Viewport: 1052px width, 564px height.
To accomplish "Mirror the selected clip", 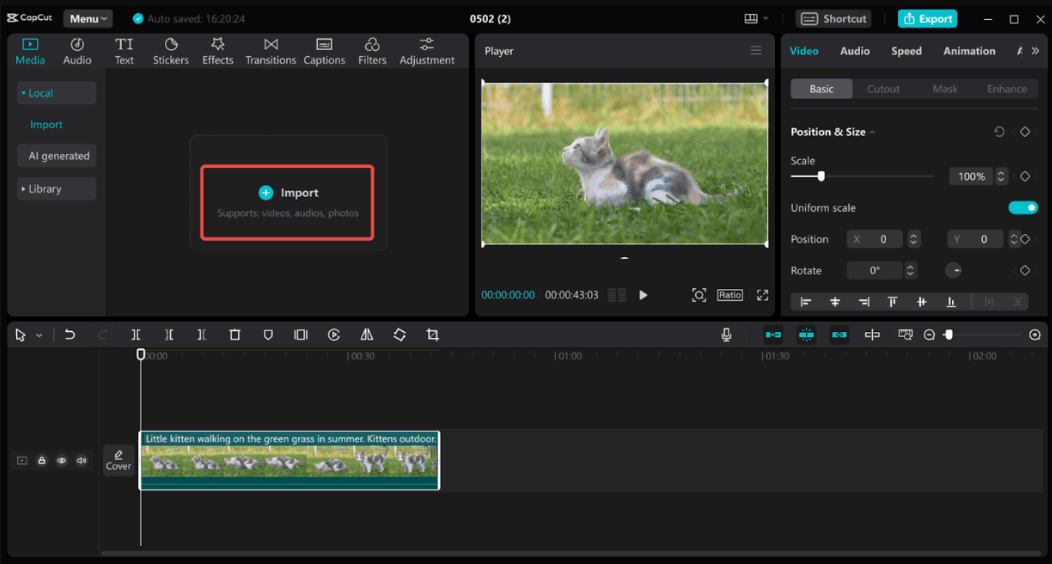I will tap(366, 335).
